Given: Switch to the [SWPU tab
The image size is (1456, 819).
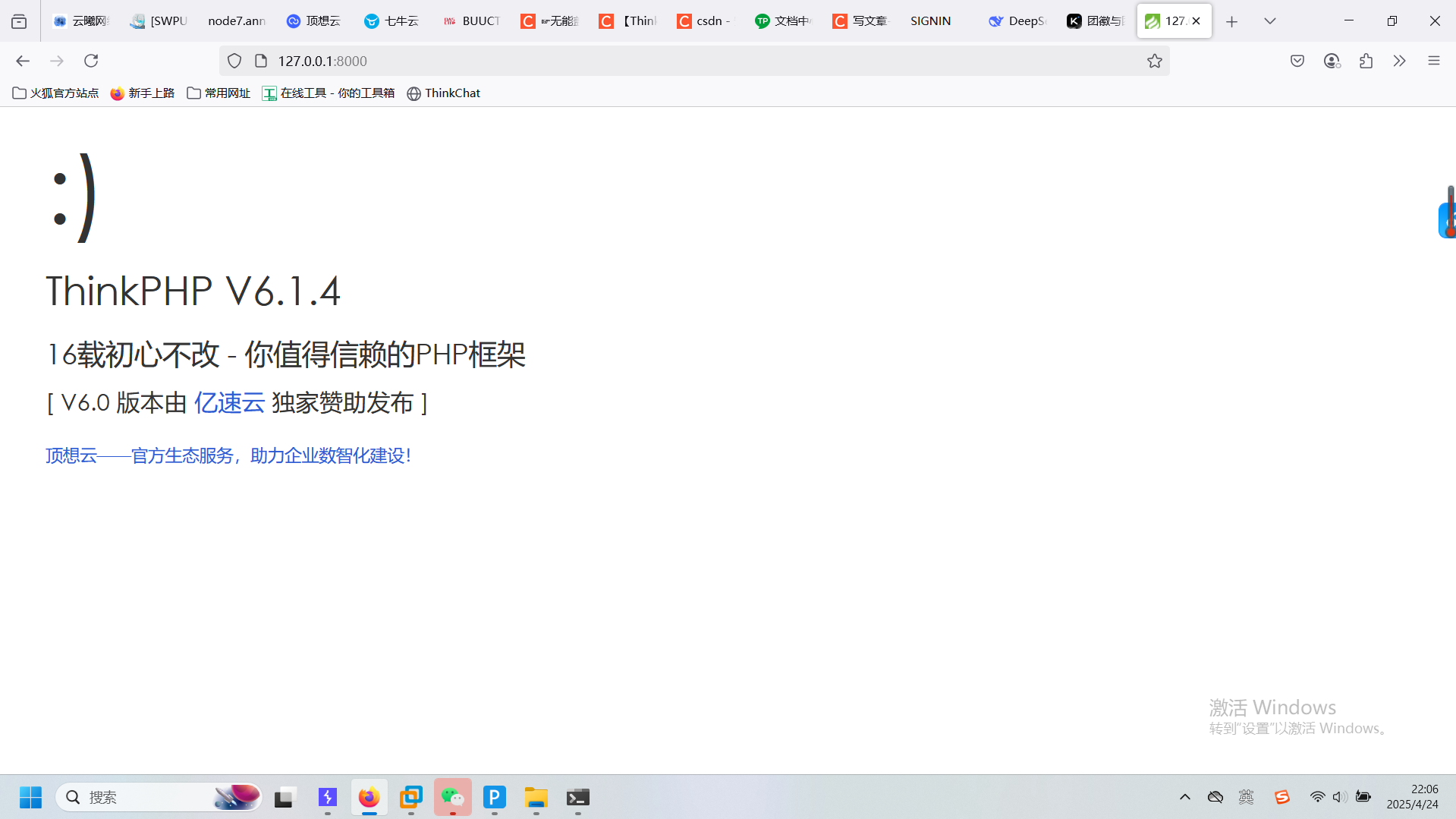Looking at the screenshot, I should click(159, 21).
